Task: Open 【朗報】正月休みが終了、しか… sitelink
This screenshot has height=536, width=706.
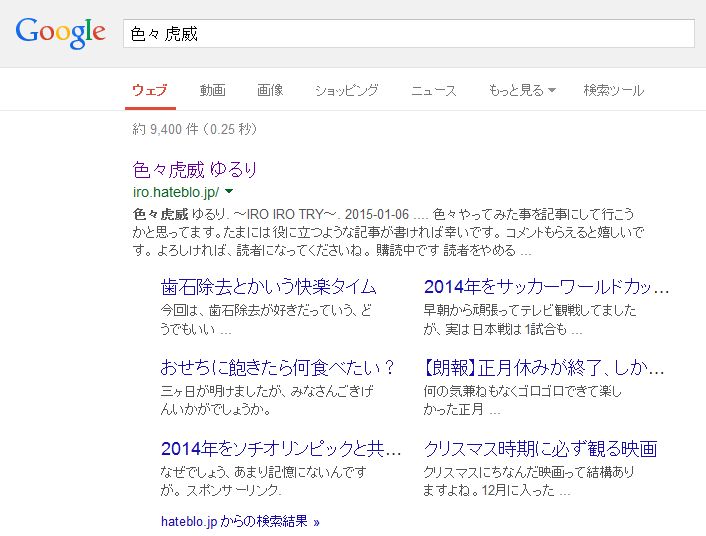Action: [543, 368]
